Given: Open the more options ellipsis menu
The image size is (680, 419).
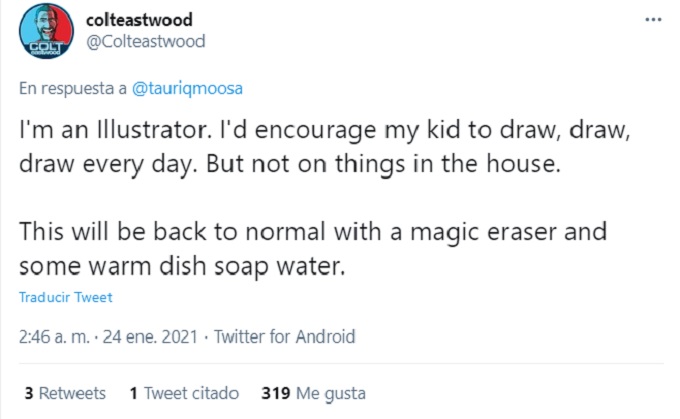Looking at the screenshot, I should pos(653,19).
